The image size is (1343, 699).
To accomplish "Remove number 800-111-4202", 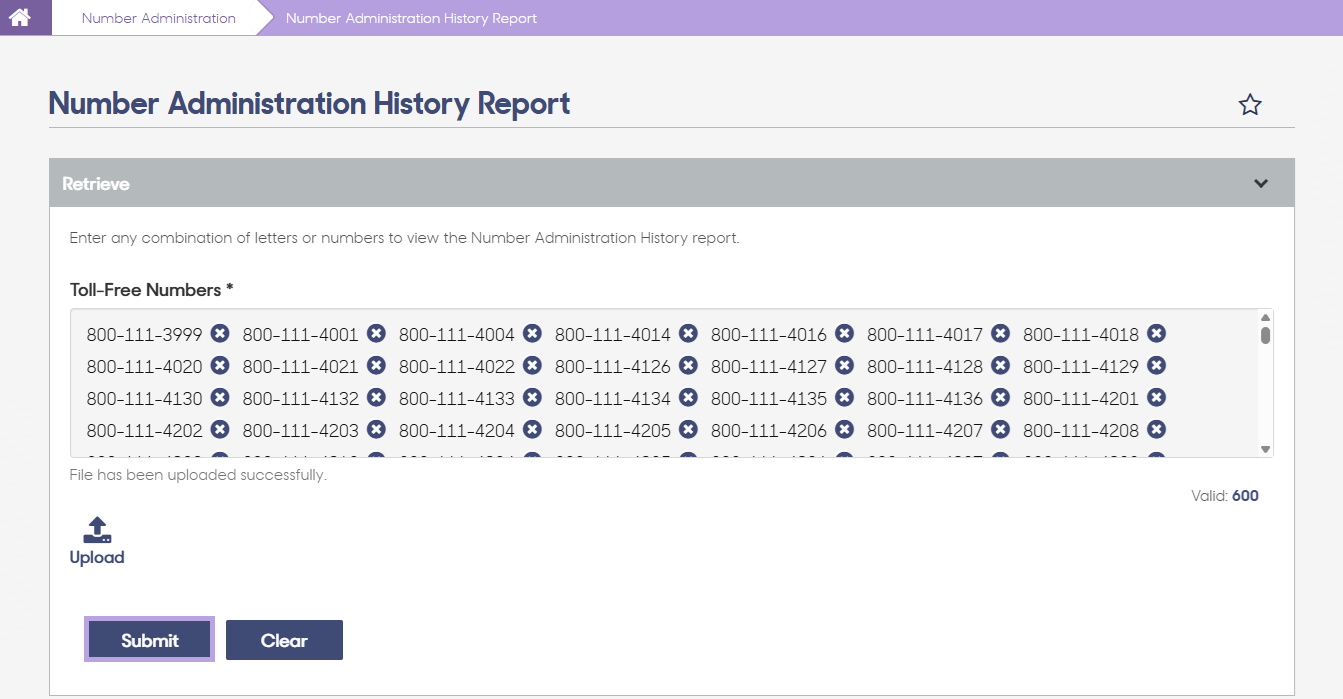I will coord(220,430).
